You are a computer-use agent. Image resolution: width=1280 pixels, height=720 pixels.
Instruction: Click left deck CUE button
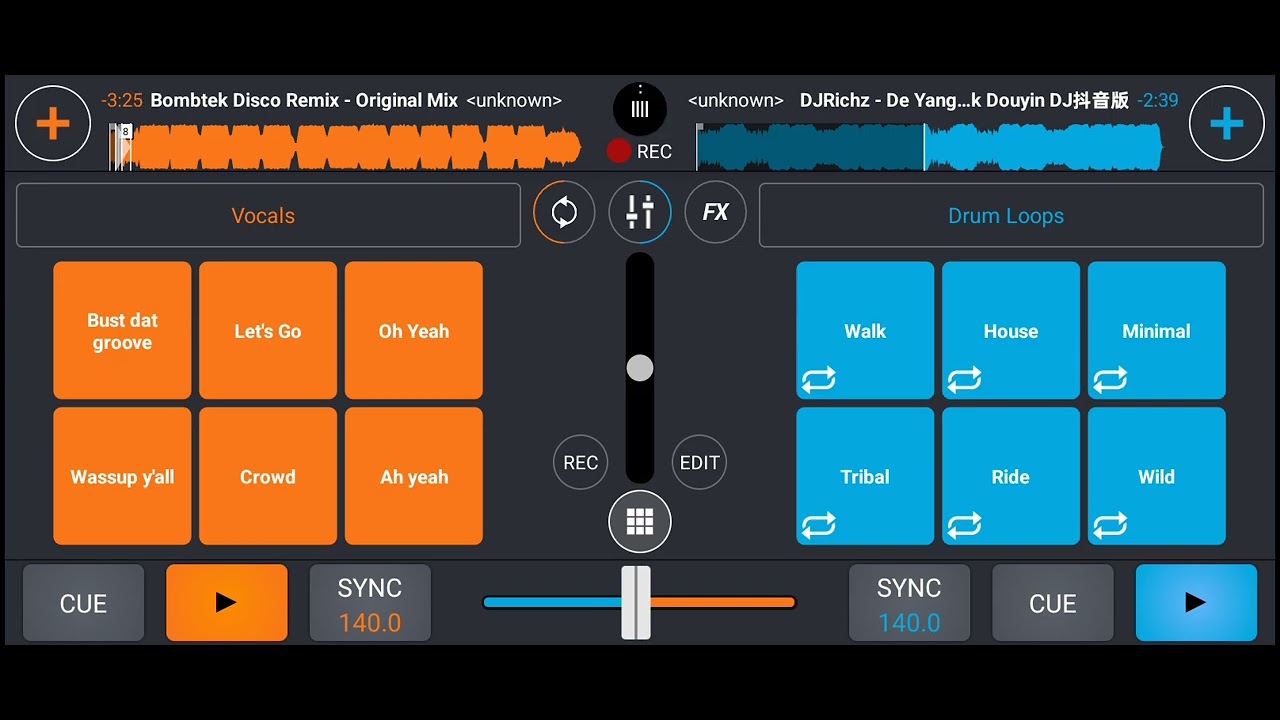(x=83, y=603)
